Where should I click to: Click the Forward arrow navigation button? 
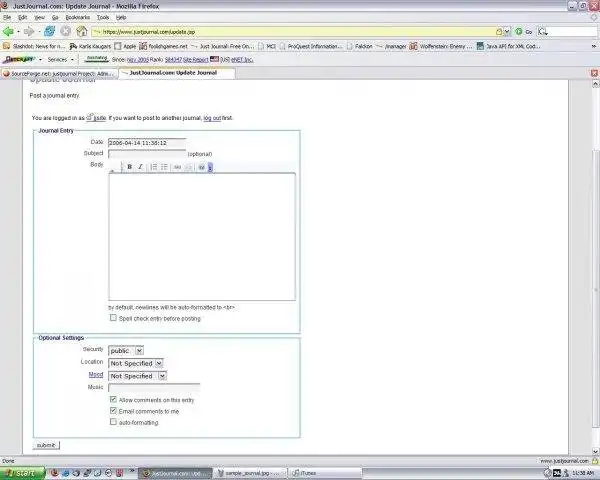(x=29, y=31)
